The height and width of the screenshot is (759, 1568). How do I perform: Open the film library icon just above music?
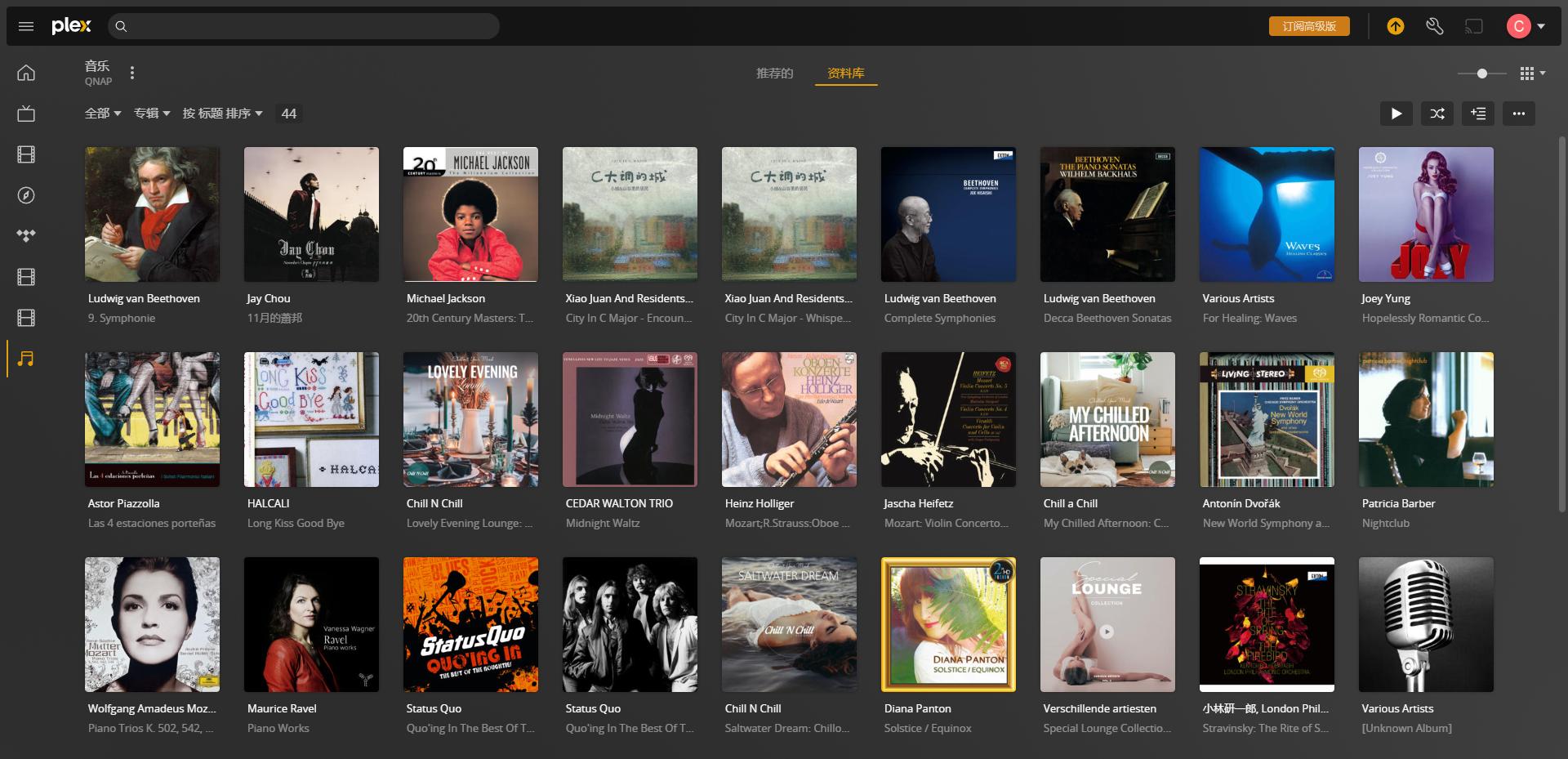[x=26, y=318]
